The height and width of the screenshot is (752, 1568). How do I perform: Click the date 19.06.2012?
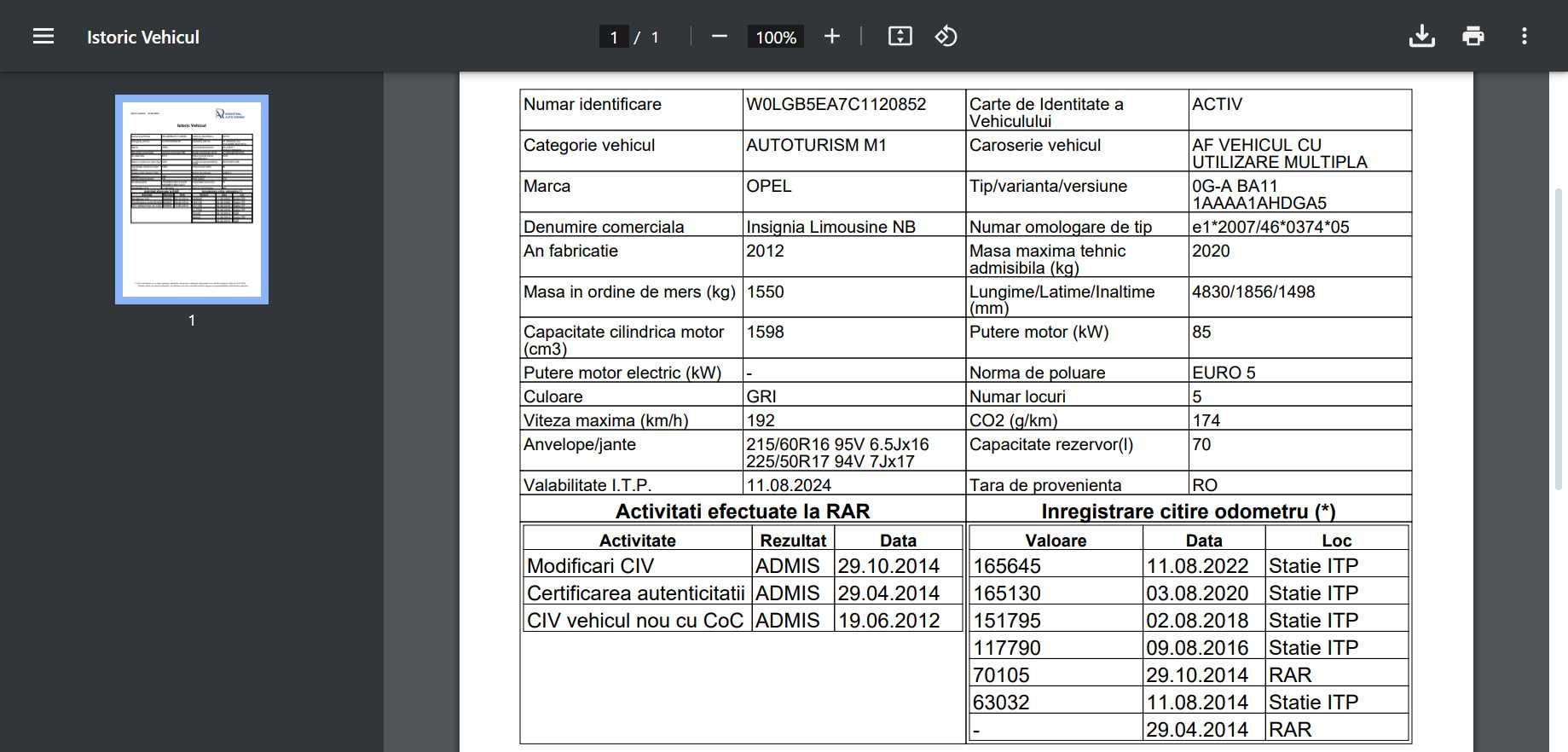(x=888, y=621)
